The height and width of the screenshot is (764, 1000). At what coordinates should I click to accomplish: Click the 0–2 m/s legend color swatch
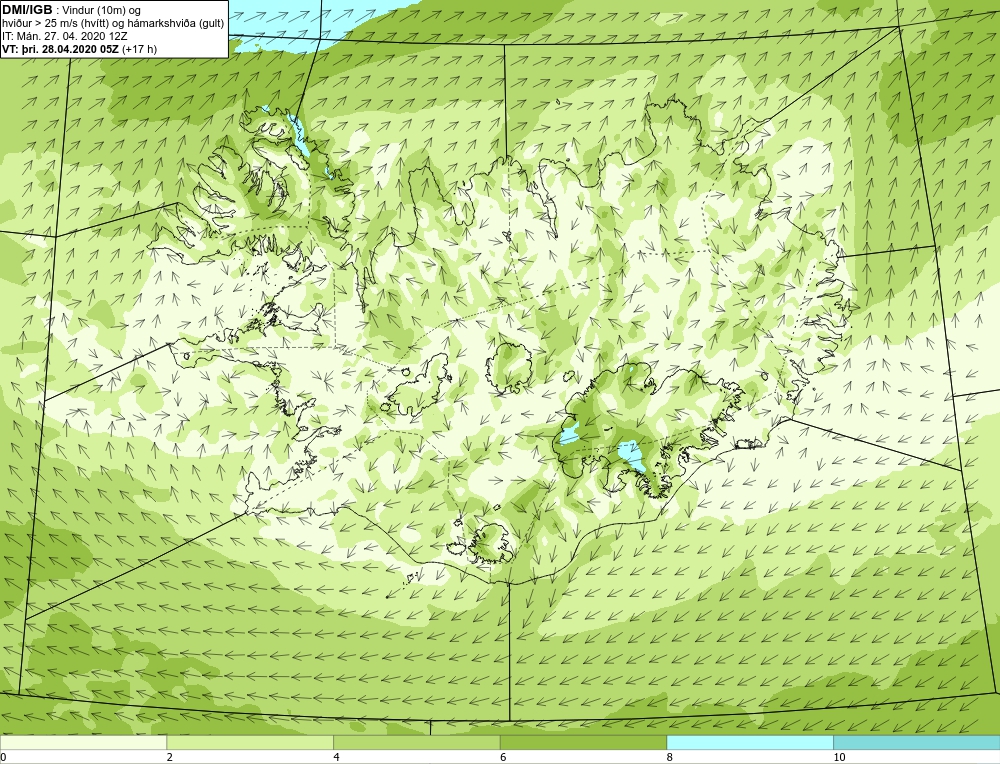click(84, 742)
